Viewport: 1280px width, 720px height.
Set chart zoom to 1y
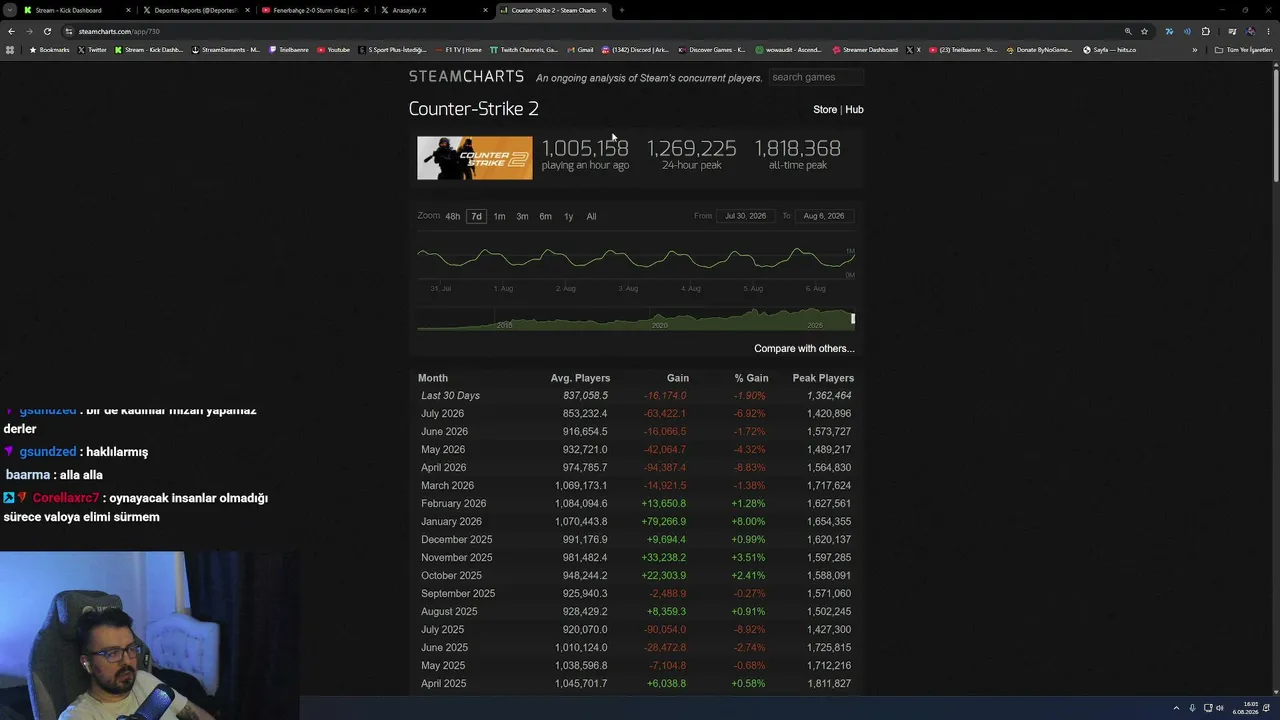pos(568,216)
